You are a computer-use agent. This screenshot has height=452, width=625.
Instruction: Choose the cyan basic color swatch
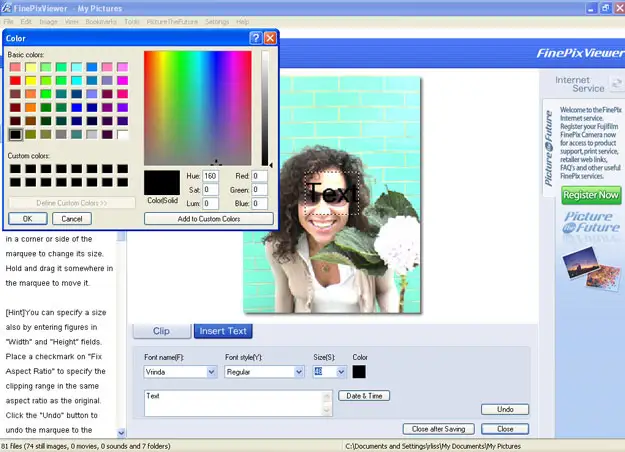77,81
